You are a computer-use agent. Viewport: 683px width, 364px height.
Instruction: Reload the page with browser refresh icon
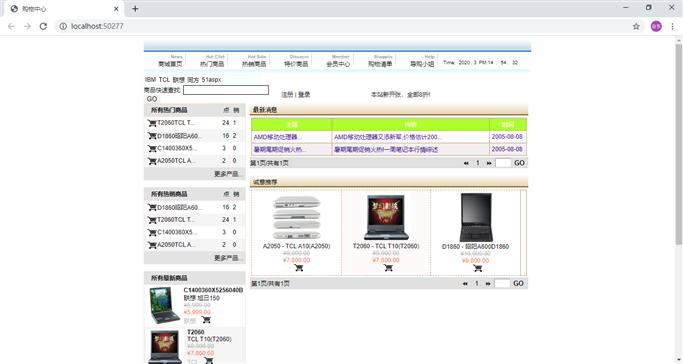coord(43,26)
